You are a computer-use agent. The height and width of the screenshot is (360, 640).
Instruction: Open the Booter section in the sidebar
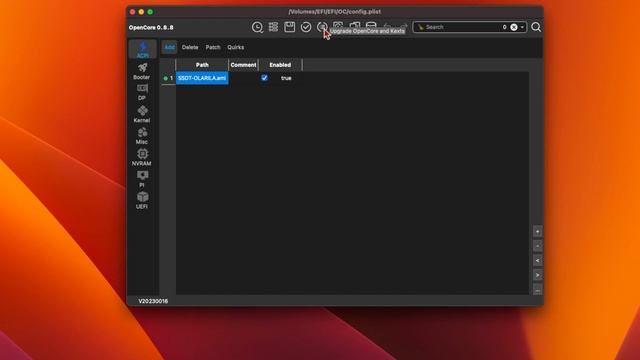coord(142,71)
